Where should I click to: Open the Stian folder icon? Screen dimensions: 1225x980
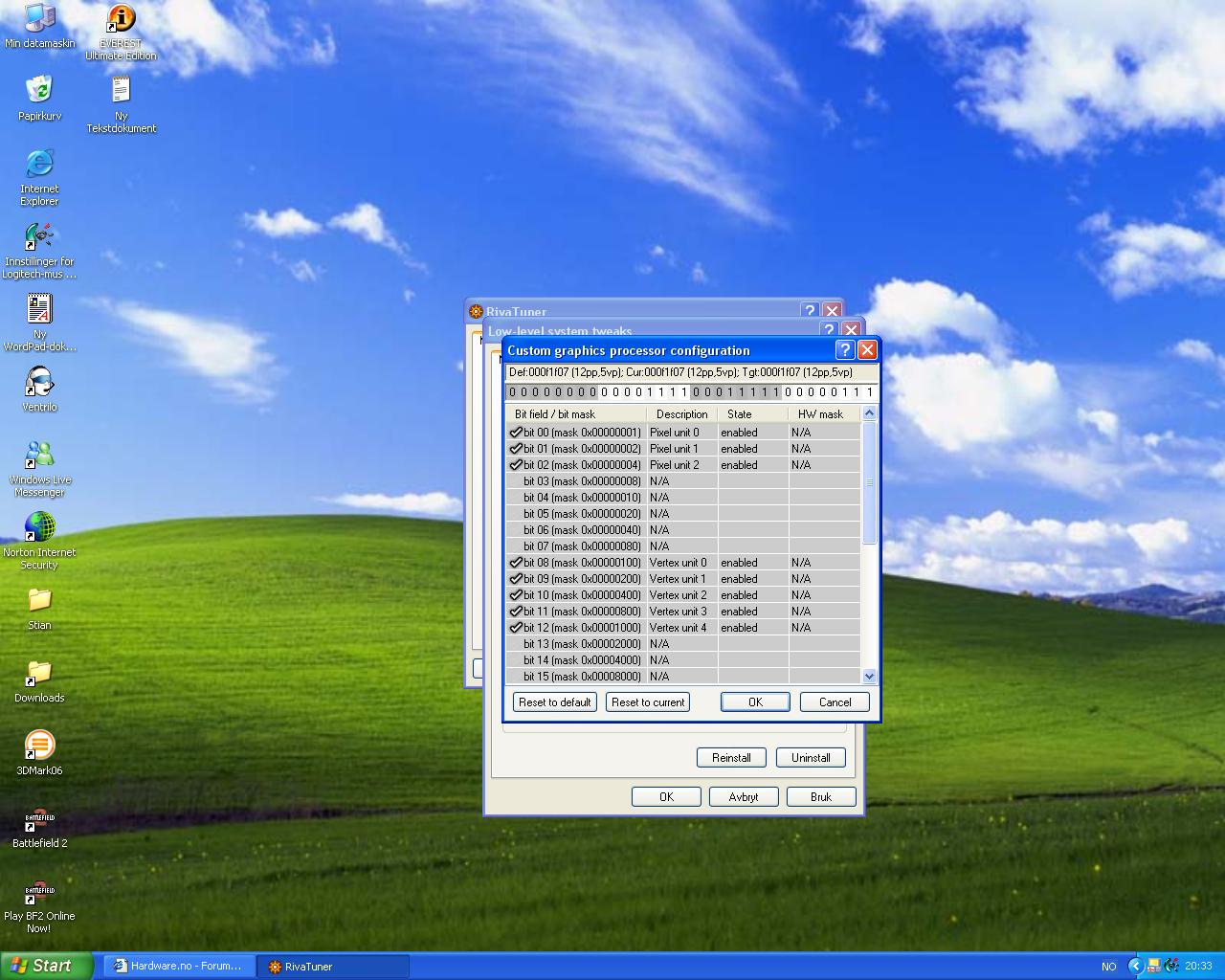tap(39, 609)
